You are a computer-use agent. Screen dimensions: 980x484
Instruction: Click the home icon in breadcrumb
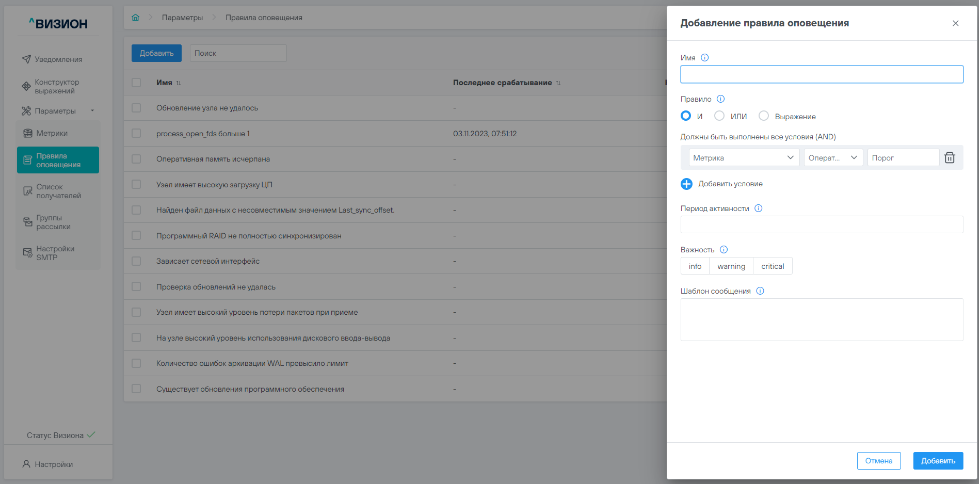click(136, 18)
